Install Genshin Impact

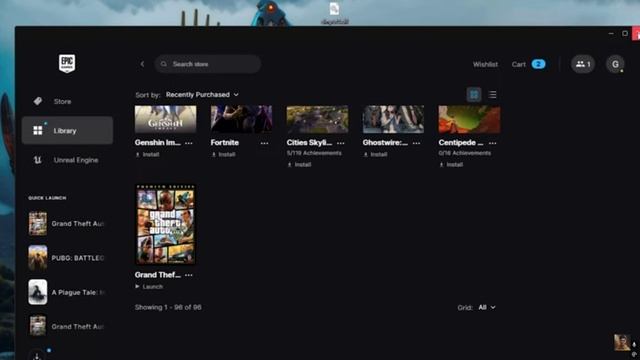pos(147,155)
